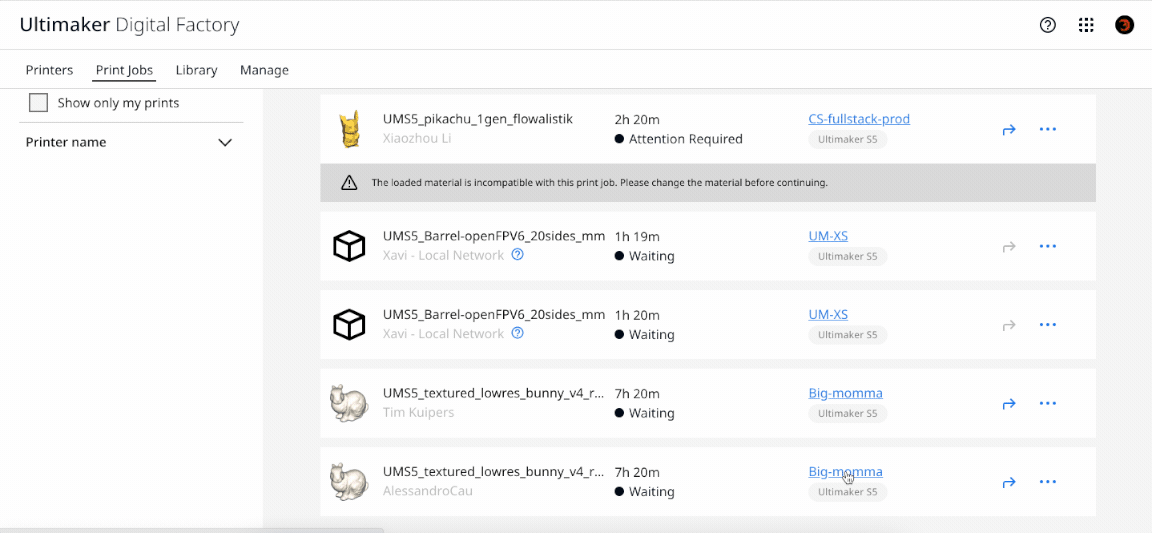Click the horizontal scrollbar at the bottom
Screen dimensions: 1152x533
point(190,530)
